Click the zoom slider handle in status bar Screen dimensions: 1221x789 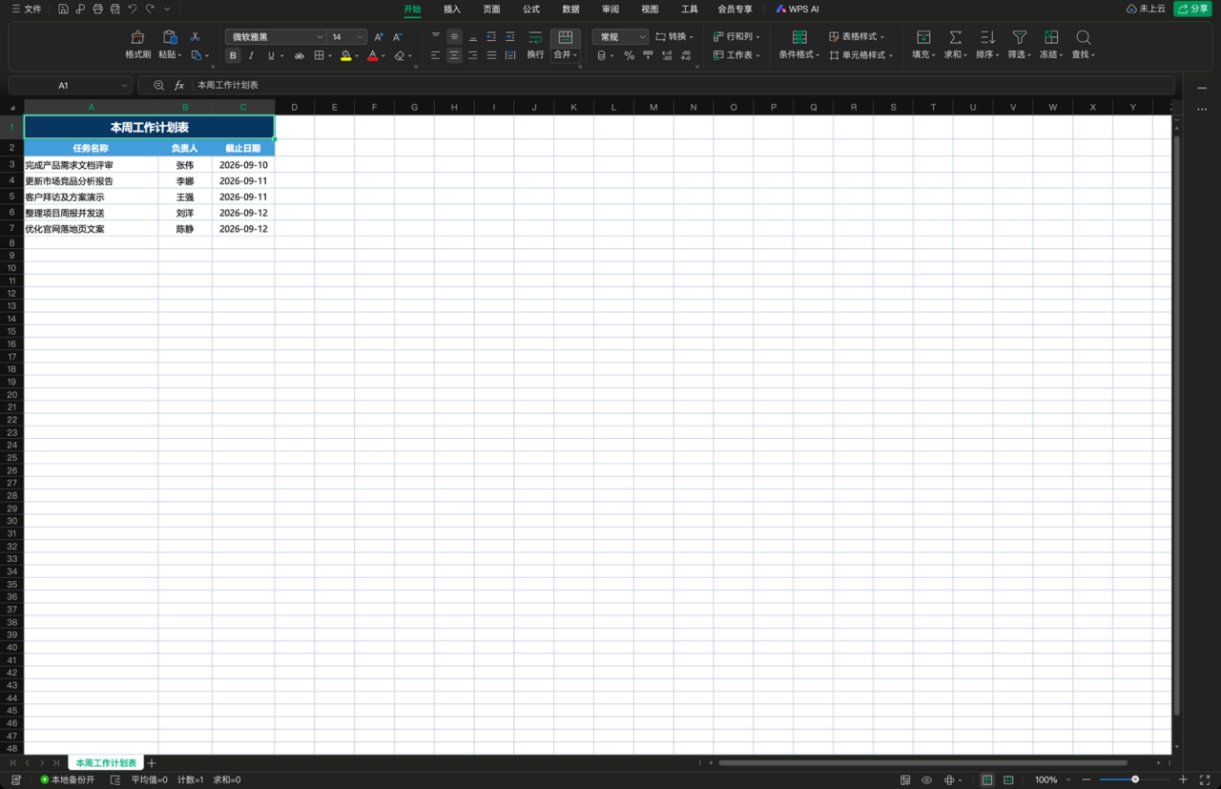(1135, 780)
